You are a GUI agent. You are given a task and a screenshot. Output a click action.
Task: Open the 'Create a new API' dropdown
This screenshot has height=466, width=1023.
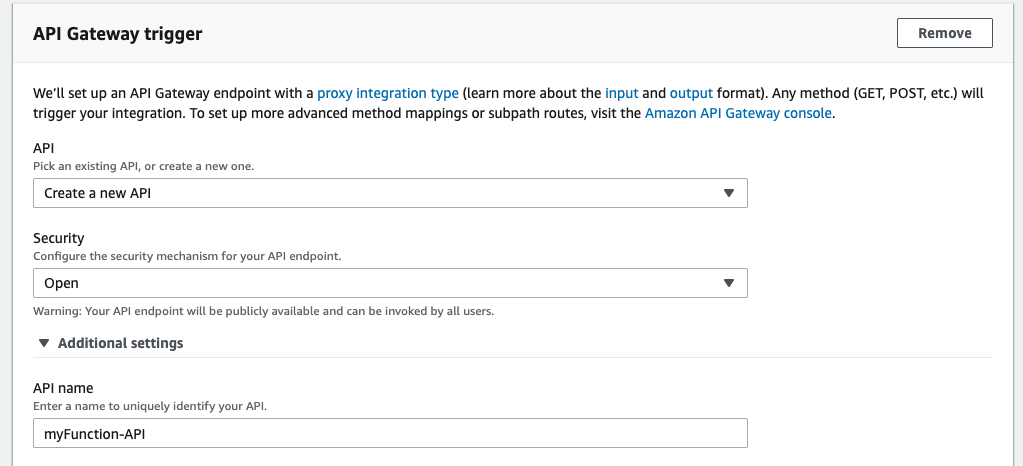(x=390, y=193)
